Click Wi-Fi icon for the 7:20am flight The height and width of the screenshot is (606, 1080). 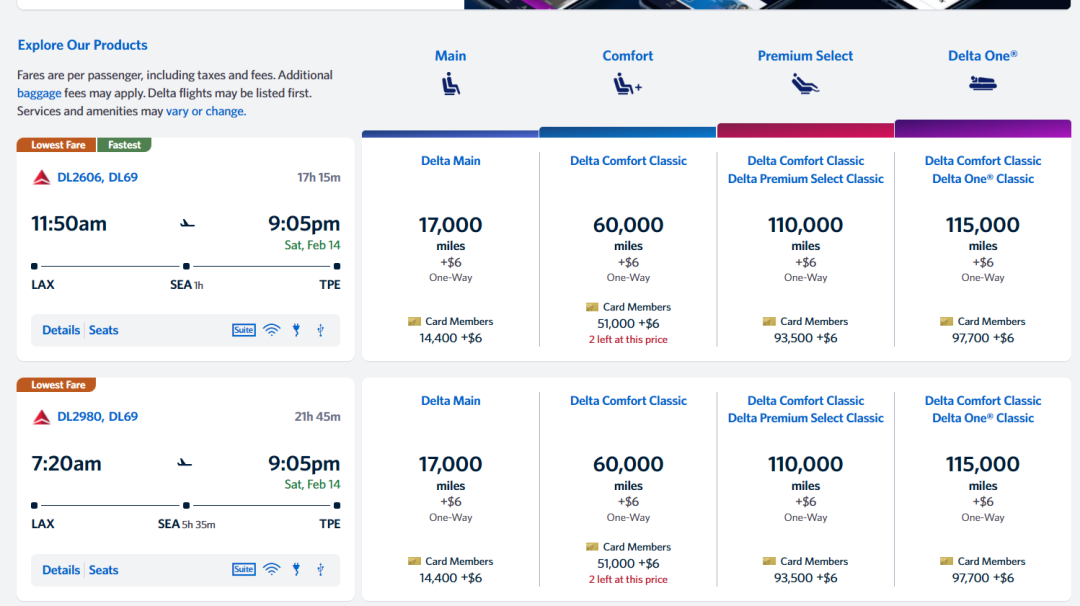pyautogui.click(x=271, y=570)
